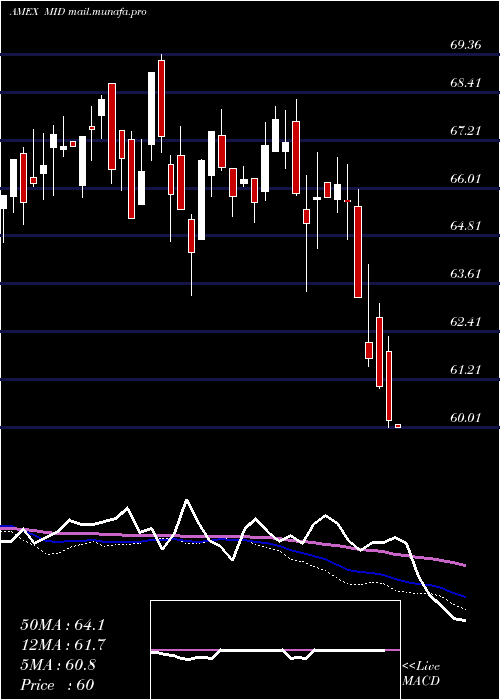Viewport: 500px width, 700px height.
Task: Click the 'AMEX MID mail.munafa.pro' chart title
Action: coord(78,12)
